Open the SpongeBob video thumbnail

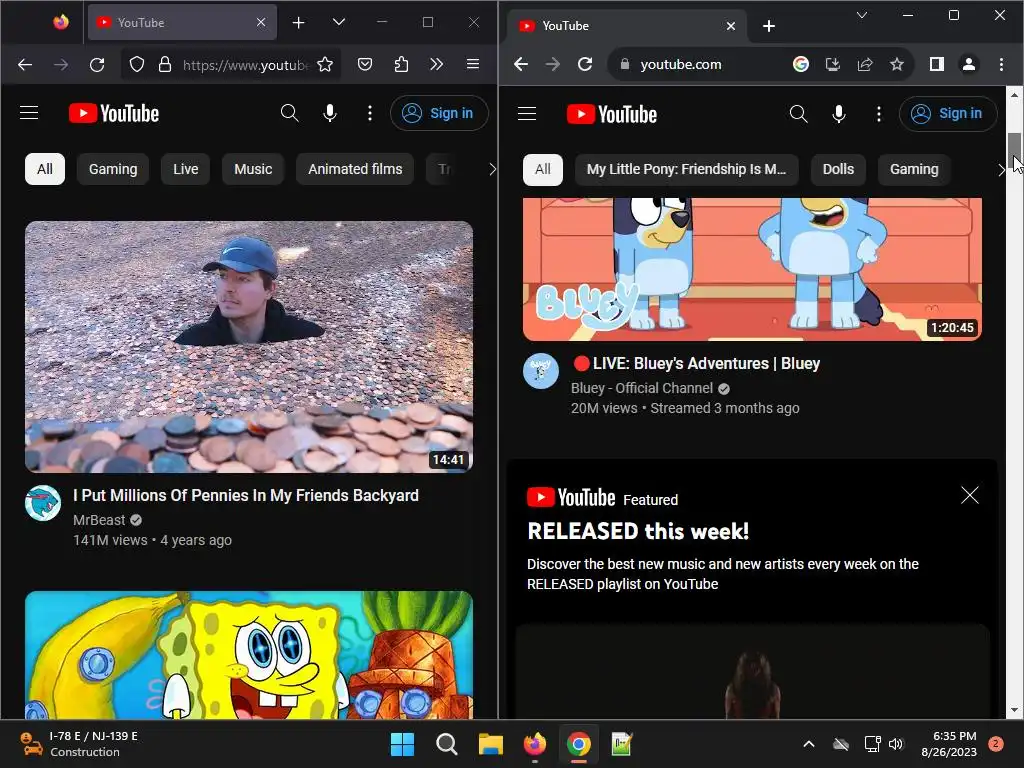(x=249, y=655)
